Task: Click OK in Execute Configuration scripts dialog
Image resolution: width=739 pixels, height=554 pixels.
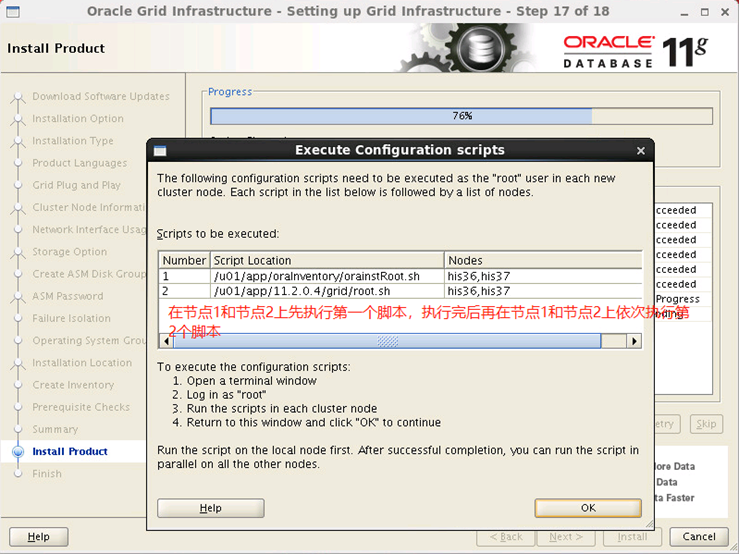Action: pos(588,508)
